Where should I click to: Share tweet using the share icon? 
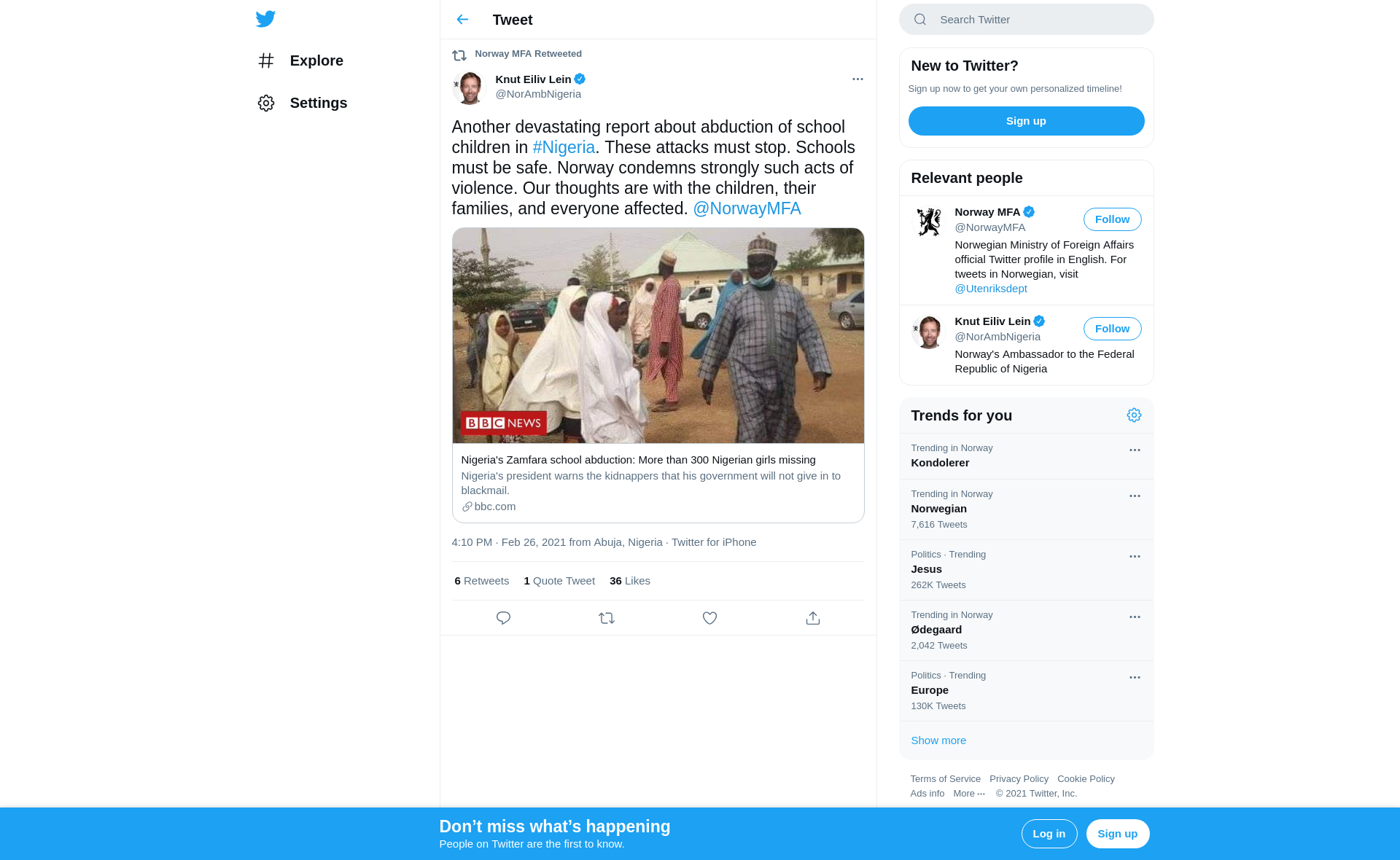pyautogui.click(x=813, y=618)
